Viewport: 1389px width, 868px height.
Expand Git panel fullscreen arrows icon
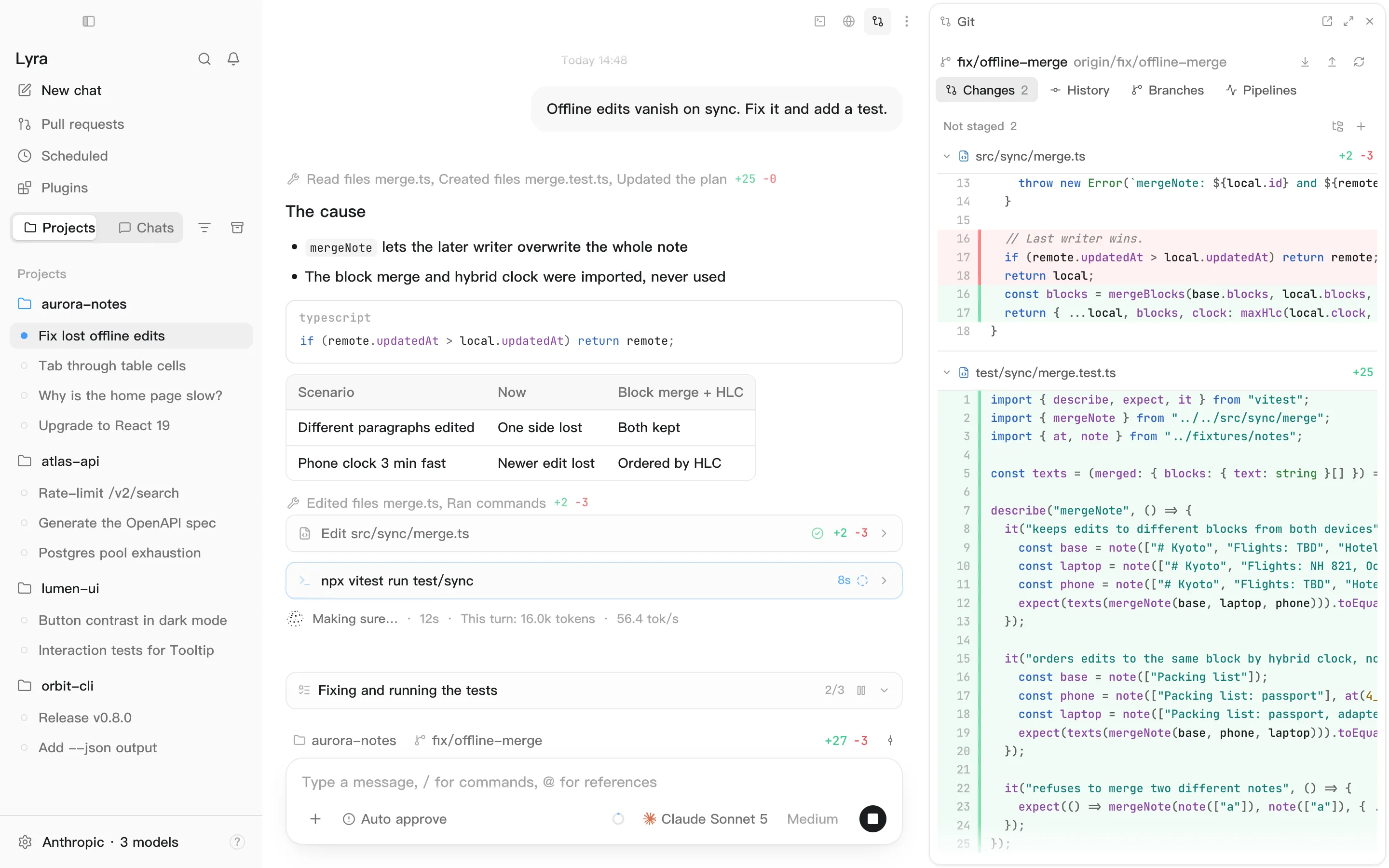pos(1348,21)
